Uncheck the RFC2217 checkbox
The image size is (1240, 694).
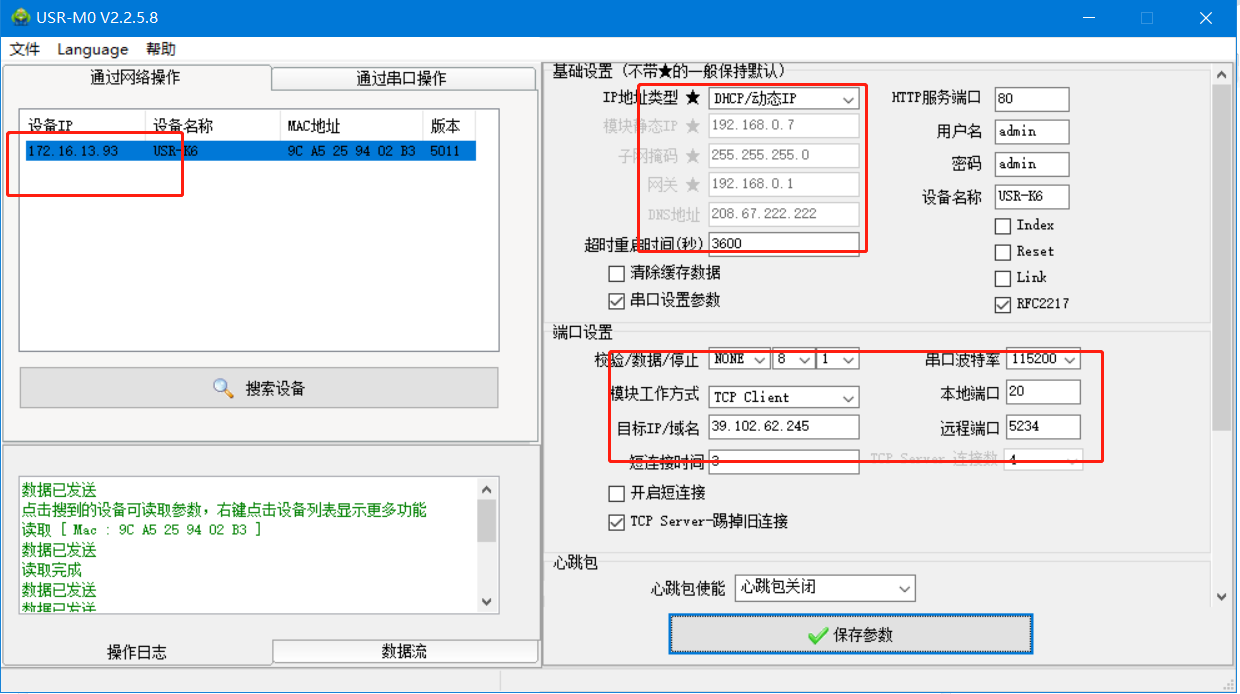pos(1003,305)
